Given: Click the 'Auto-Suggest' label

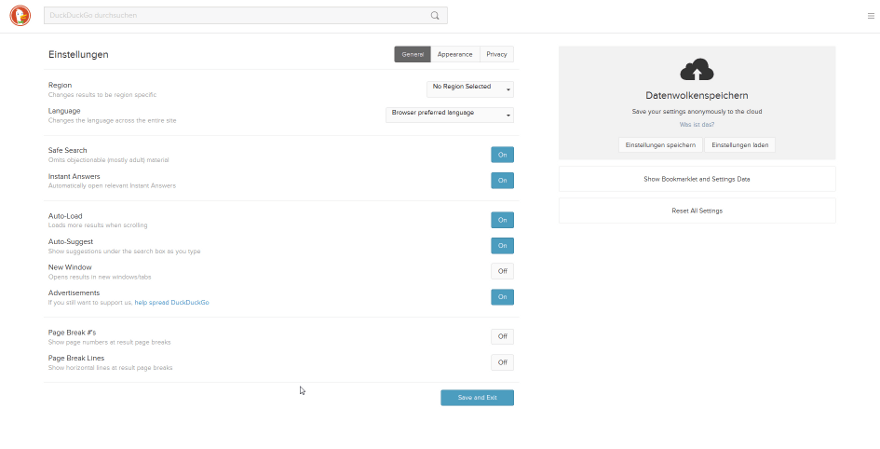Looking at the screenshot, I should pyautogui.click(x=71, y=242).
